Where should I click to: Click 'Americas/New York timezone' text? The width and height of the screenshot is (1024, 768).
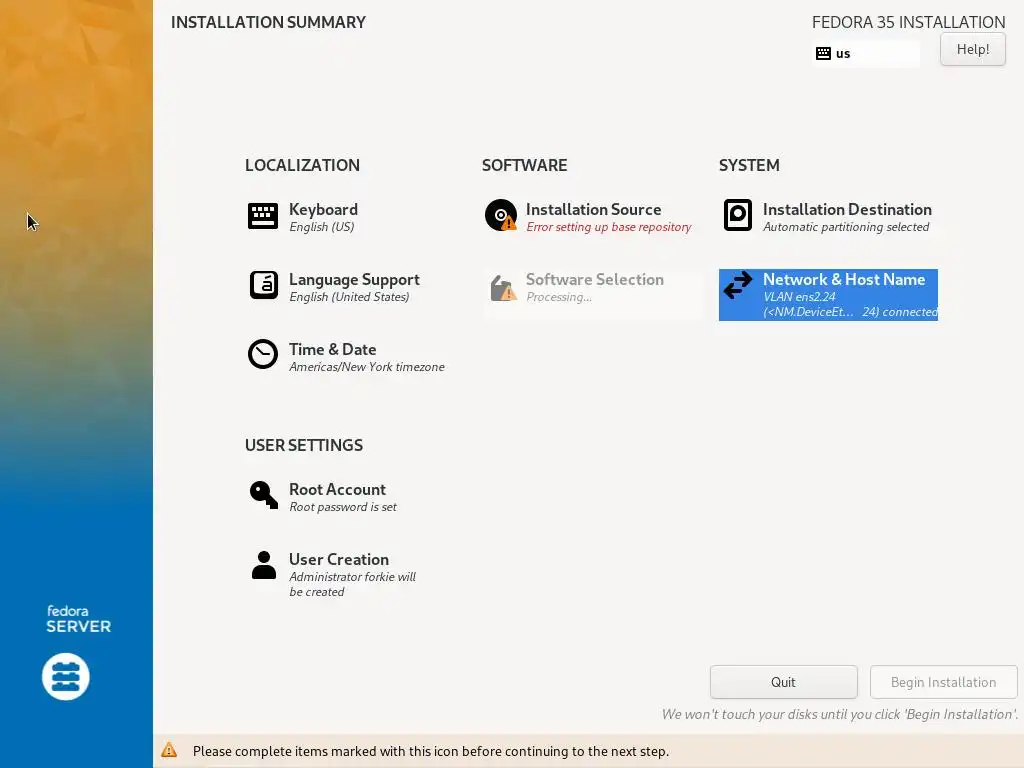366,367
